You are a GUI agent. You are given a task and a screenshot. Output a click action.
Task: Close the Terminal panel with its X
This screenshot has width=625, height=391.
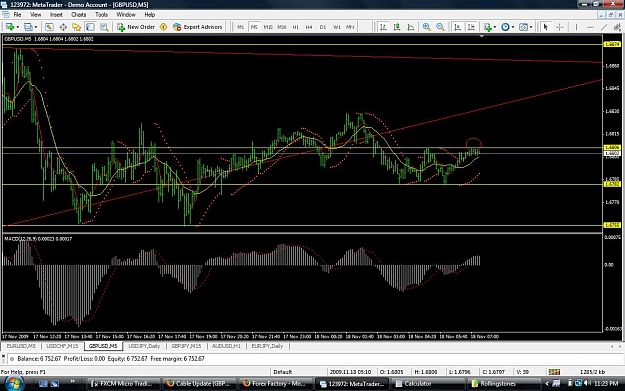4,356
